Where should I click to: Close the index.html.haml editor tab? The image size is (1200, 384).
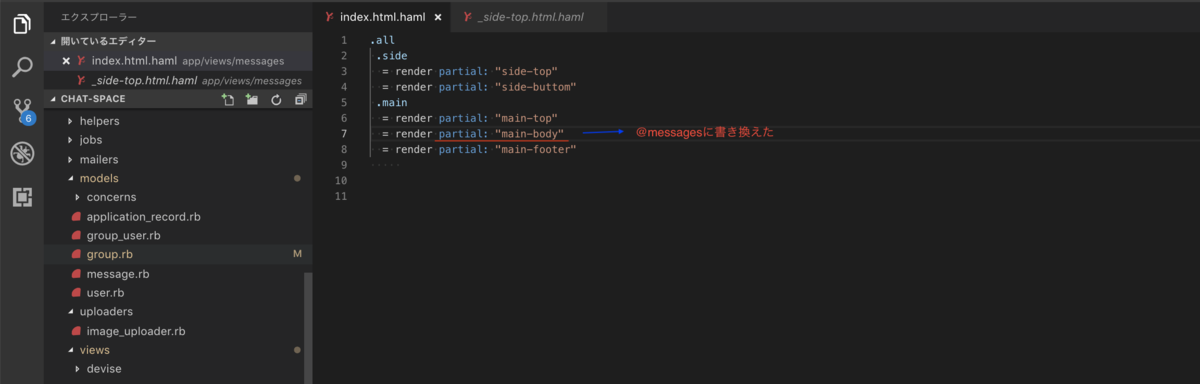438,18
